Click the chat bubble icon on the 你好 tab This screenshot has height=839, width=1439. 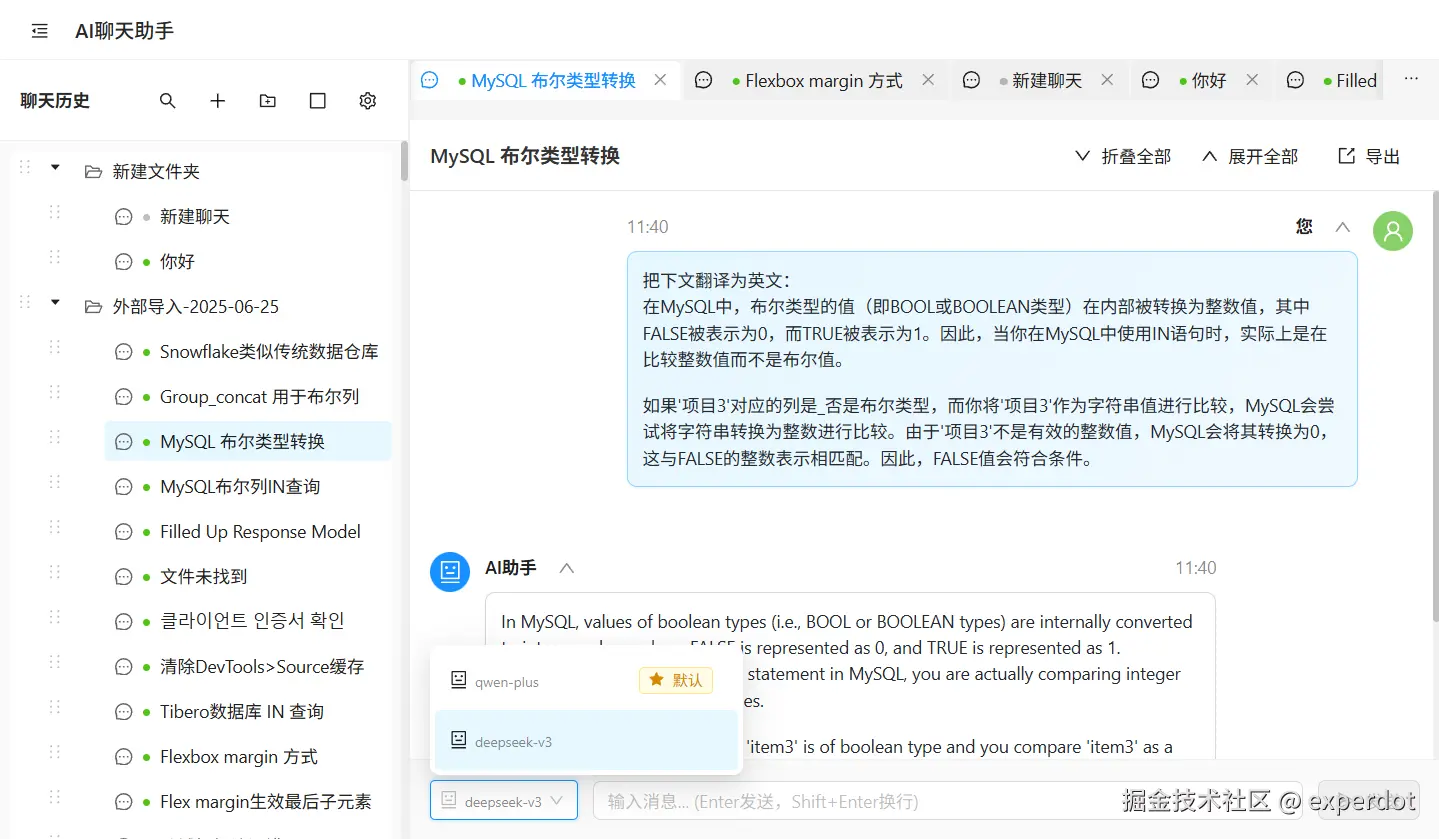tap(1150, 79)
